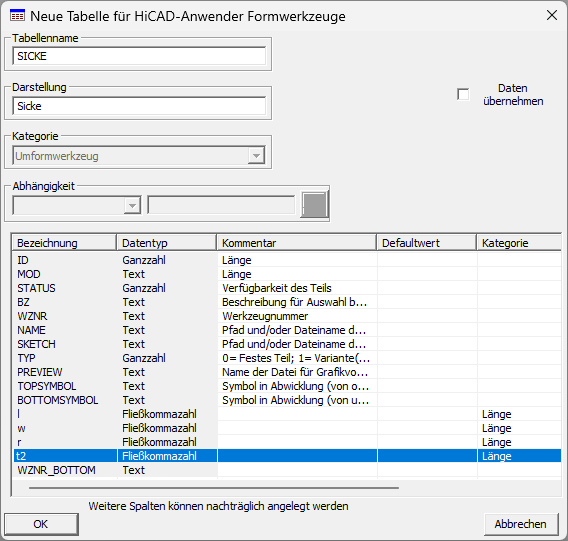Click the gray Abhängigkeit square button
This screenshot has width=568, height=541.
click(x=314, y=205)
